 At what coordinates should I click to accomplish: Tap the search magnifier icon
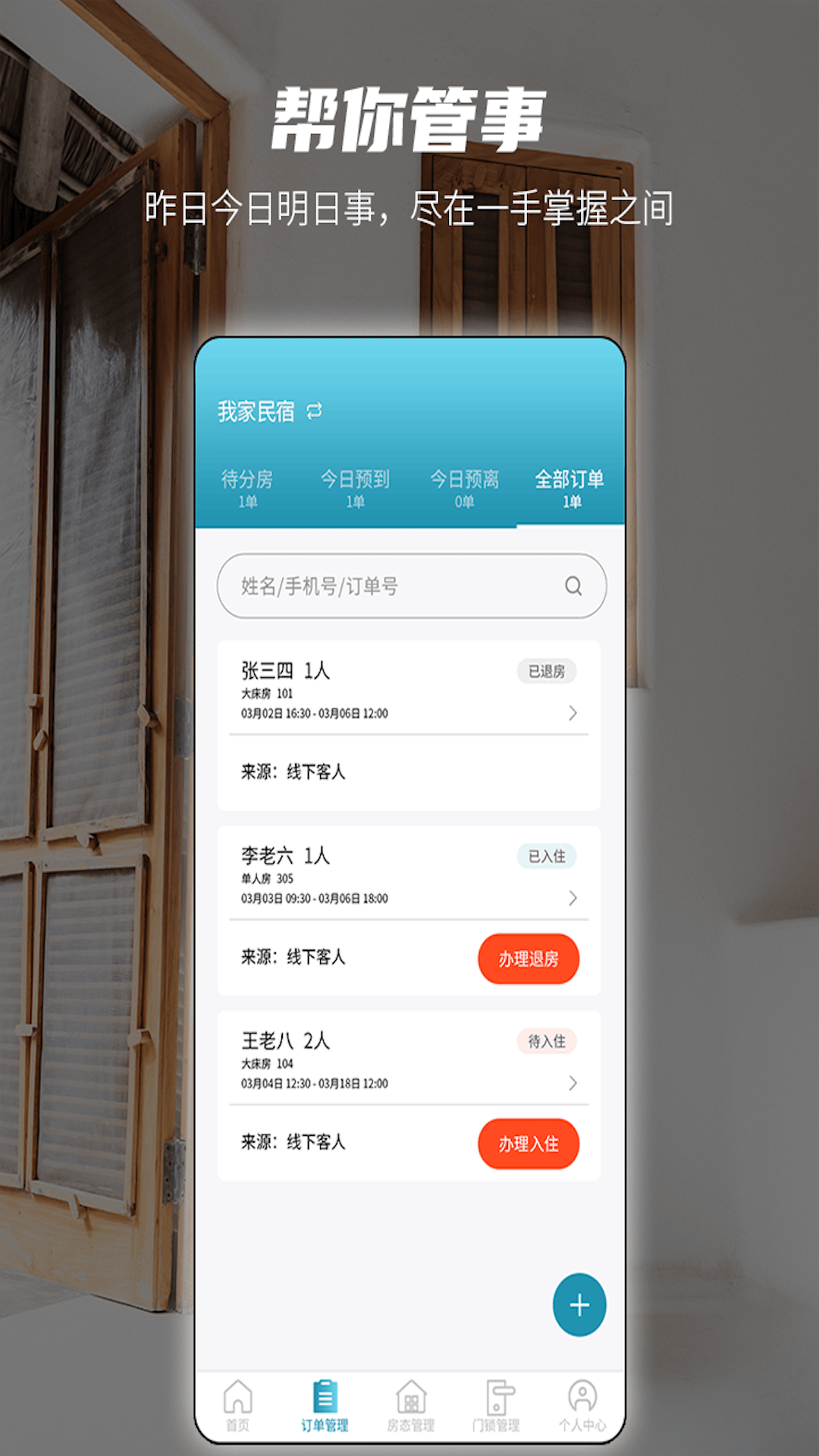(x=573, y=585)
